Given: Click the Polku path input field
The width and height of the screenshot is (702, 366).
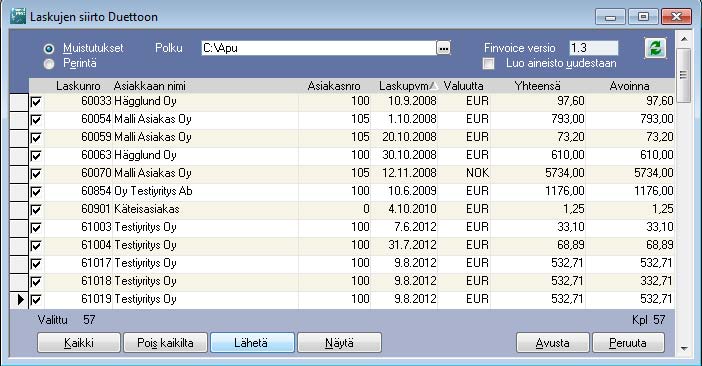Looking at the screenshot, I should 319,48.
